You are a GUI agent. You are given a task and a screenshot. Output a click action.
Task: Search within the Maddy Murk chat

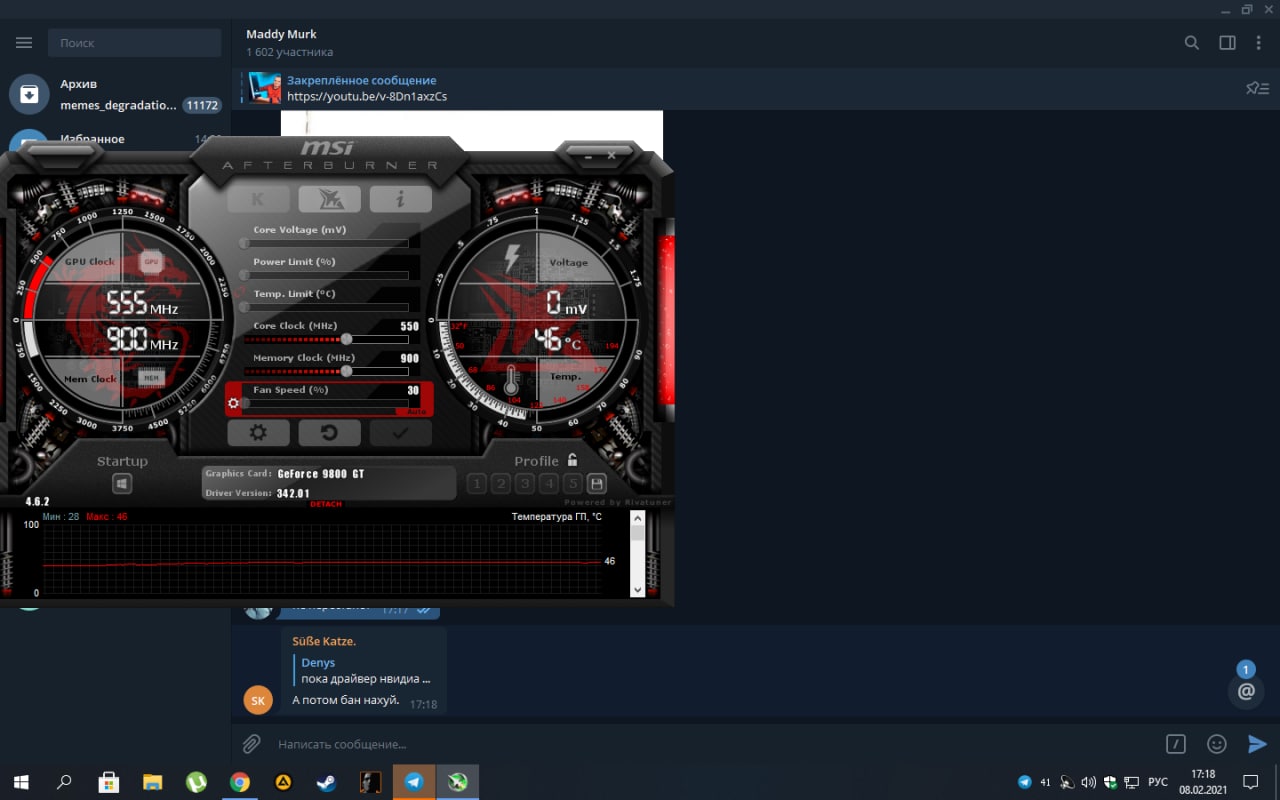click(1192, 43)
